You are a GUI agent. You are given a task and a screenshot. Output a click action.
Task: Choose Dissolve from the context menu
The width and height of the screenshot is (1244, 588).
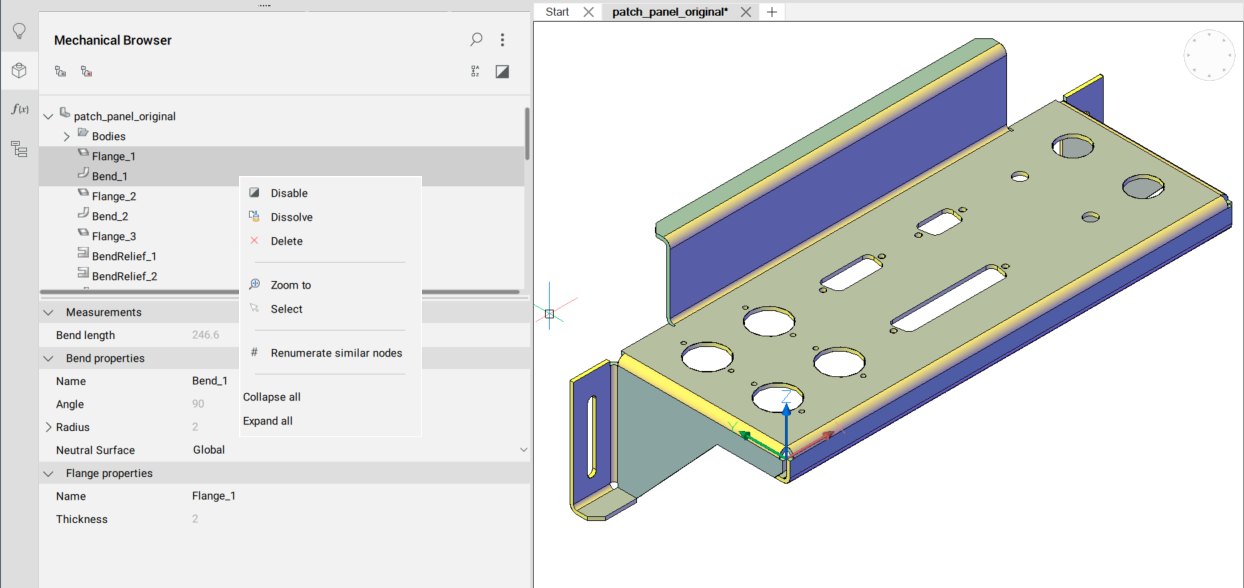pos(291,217)
